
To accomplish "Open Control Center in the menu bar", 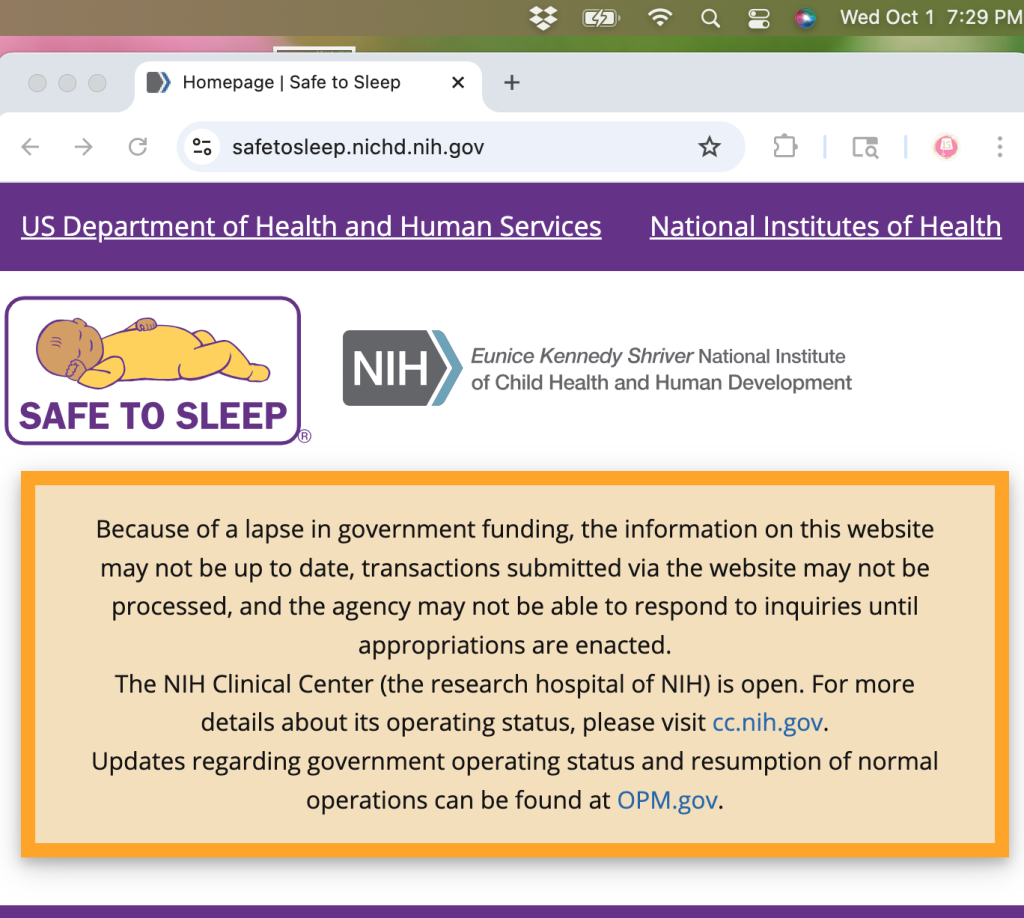I will (x=758, y=17).
